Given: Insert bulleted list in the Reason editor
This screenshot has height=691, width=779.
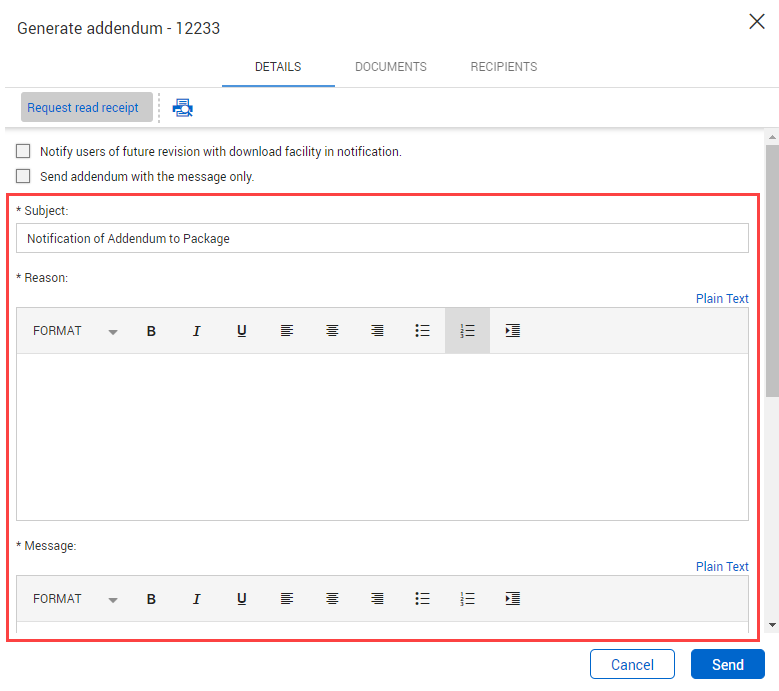Looking at the screenshot, I should pos(422,331).
